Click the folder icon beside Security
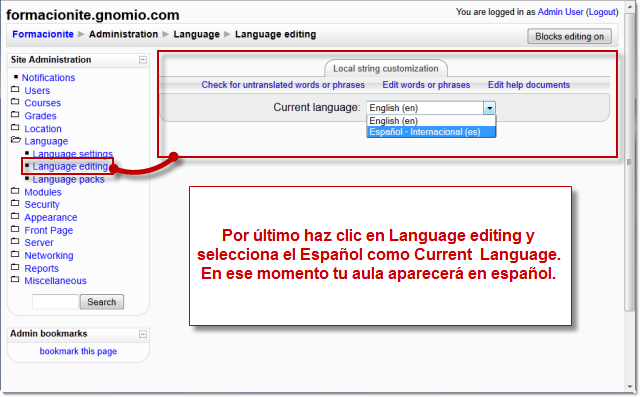640x397 pixels. (15, 204)
